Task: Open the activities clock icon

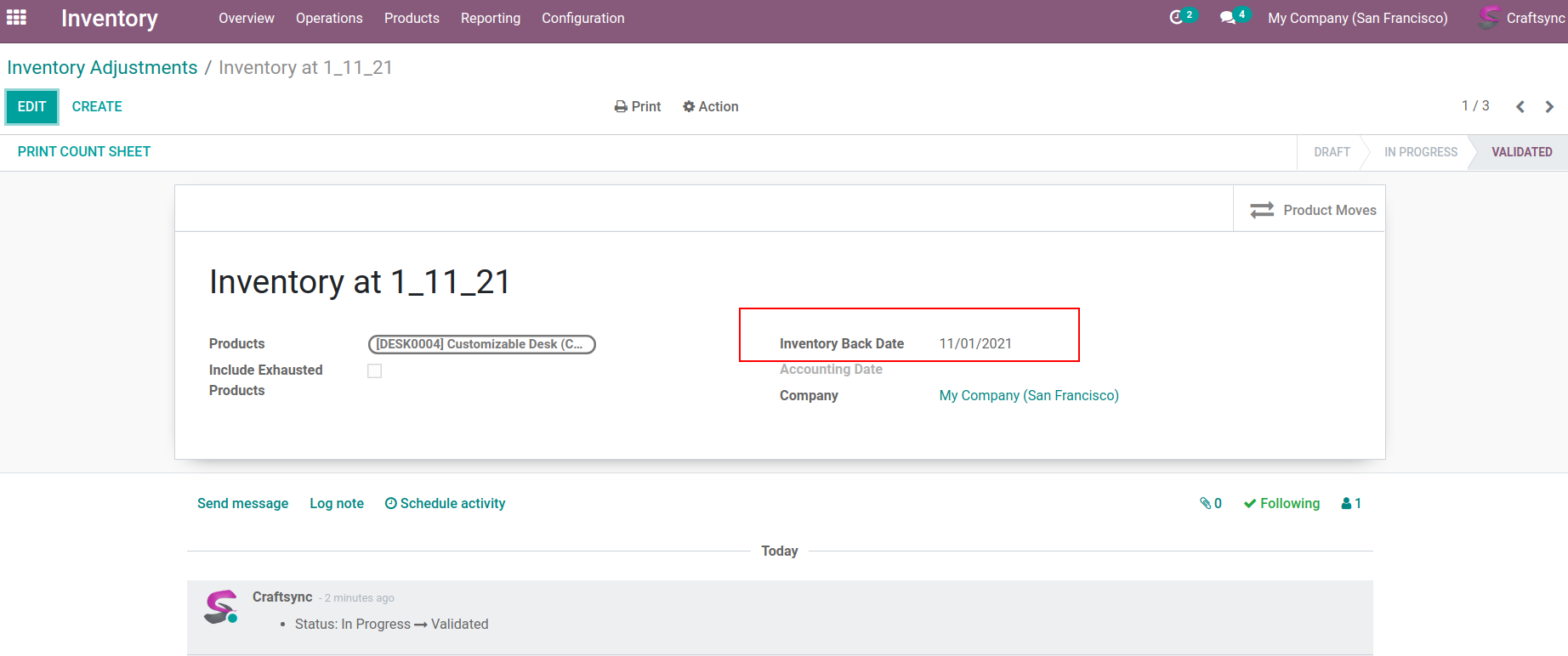Action: coord(1177,18)
